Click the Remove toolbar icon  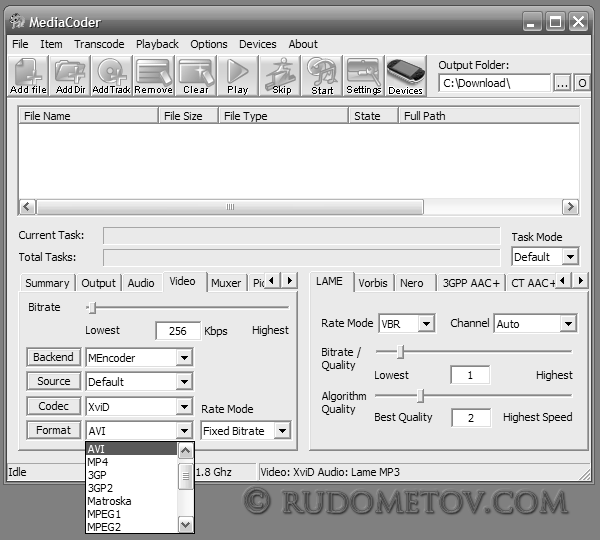153,76
